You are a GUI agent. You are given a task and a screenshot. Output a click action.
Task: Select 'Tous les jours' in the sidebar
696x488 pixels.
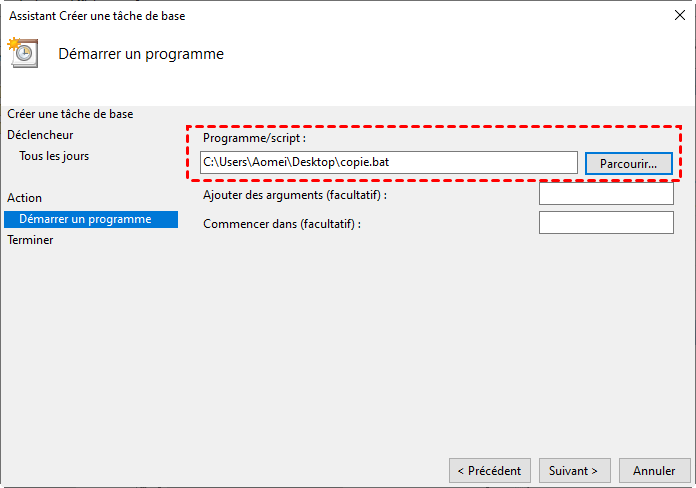(54, 156)
